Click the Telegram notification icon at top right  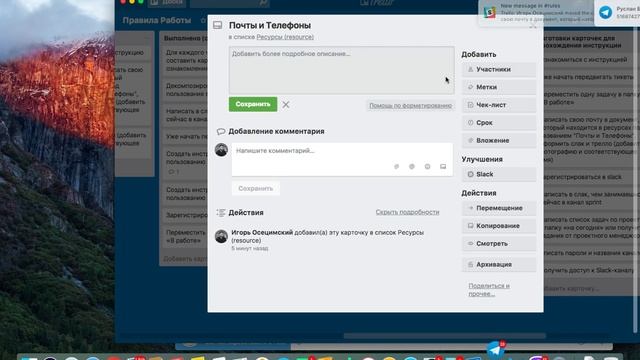[606, 12]
